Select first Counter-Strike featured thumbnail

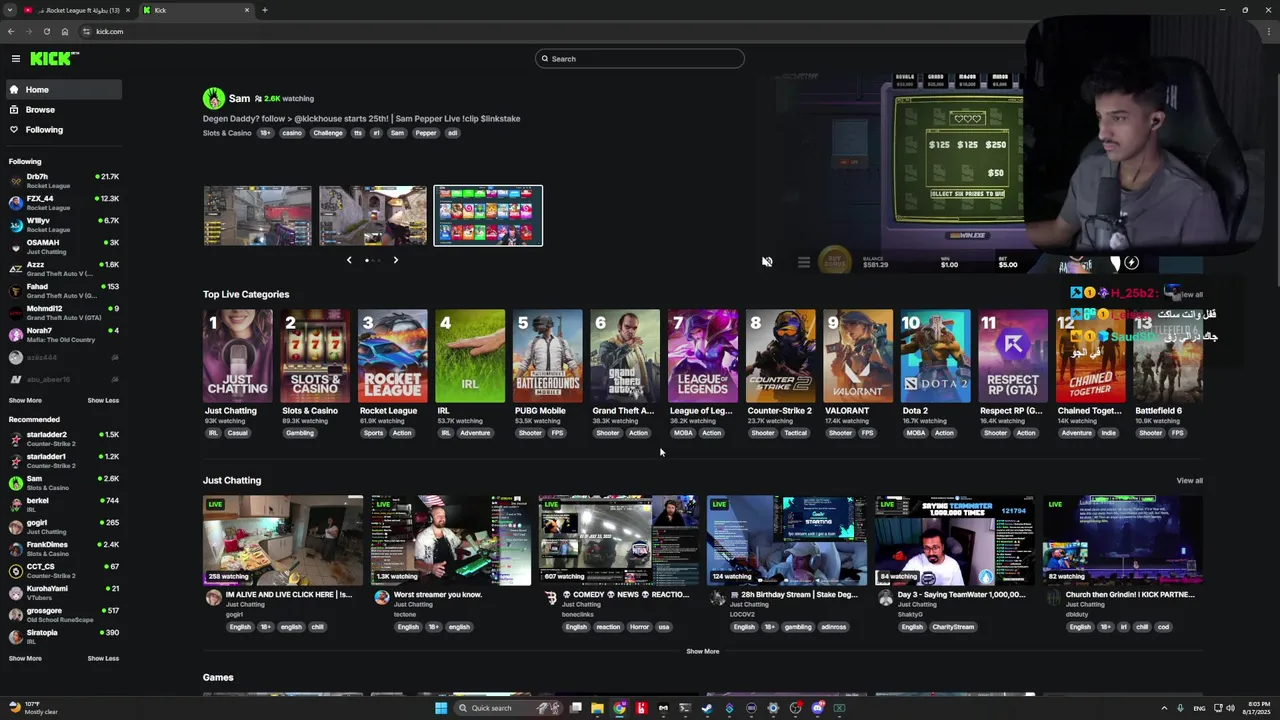point(258,215)
